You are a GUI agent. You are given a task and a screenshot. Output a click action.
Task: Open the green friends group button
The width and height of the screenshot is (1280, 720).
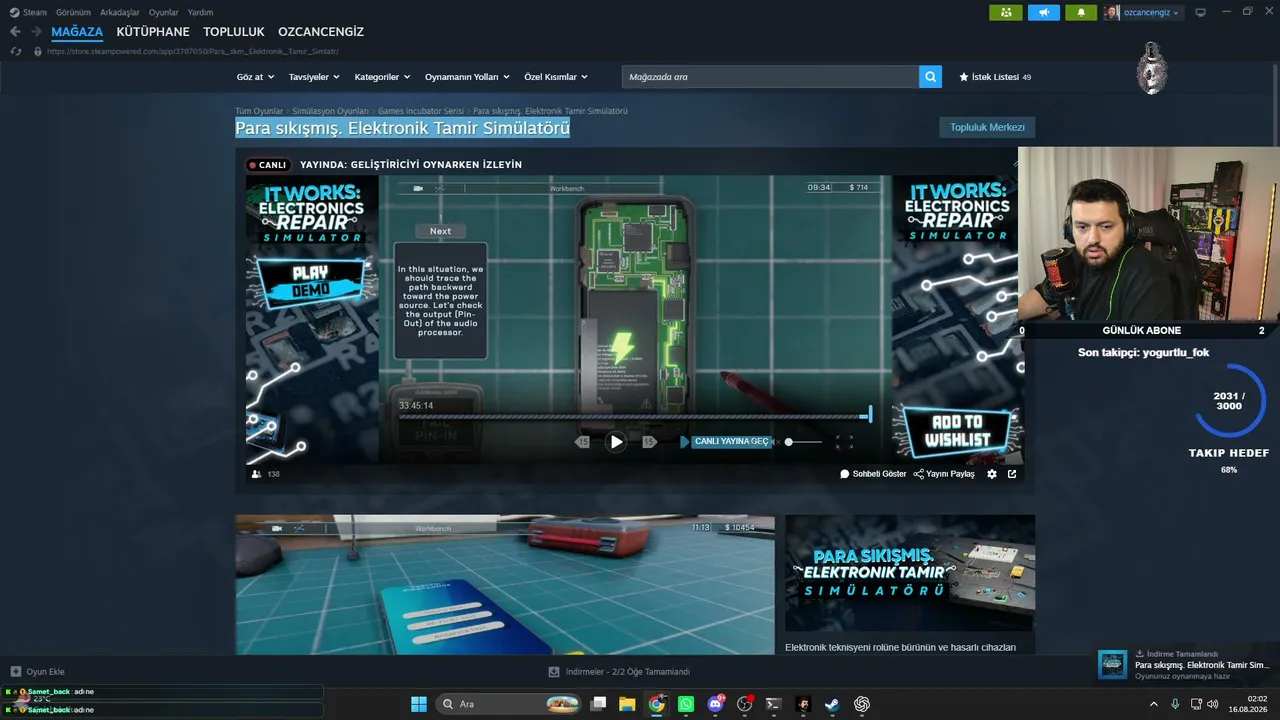pos(1005,13)
